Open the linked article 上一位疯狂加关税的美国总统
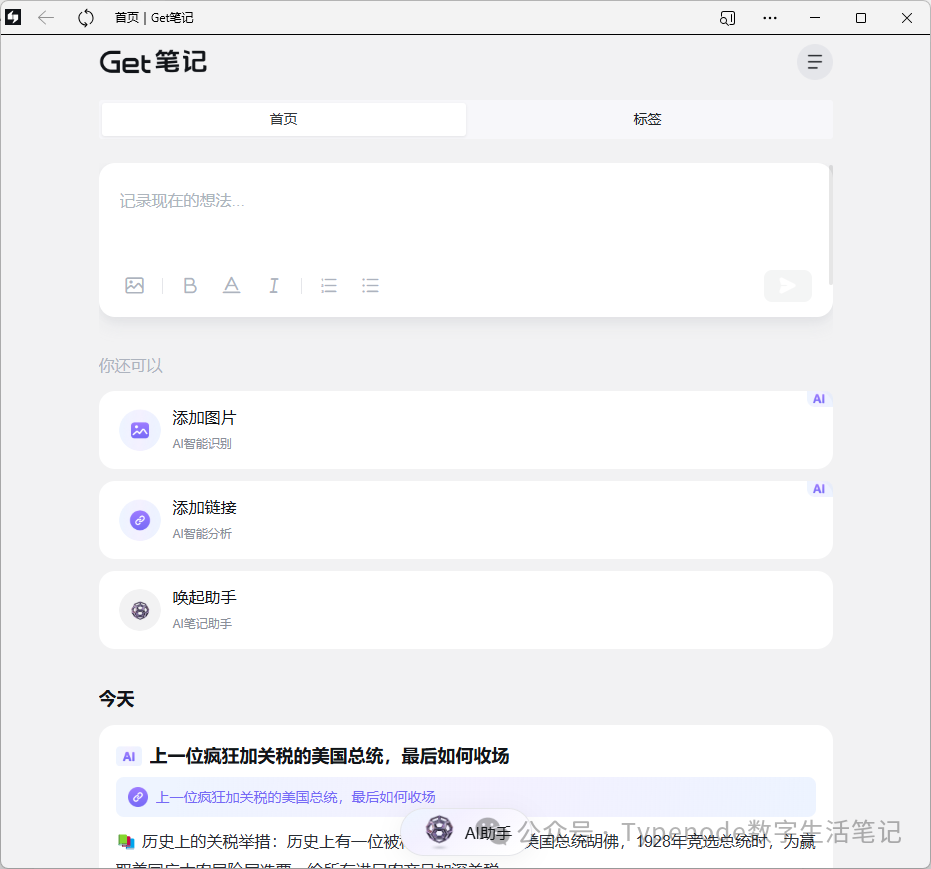931x869 pixels. click(295, 797)
